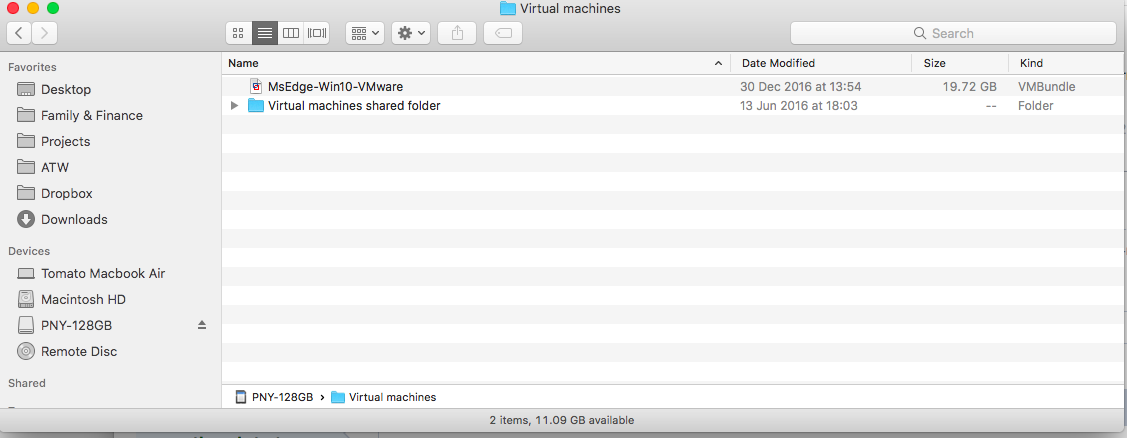
Task: Switch to list view
Action: [264, 33]
